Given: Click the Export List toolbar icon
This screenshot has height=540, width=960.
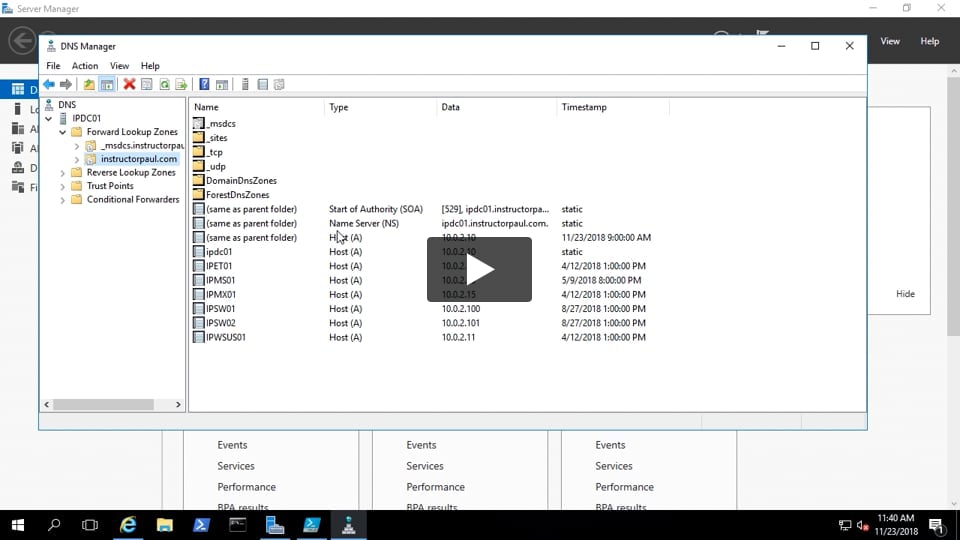Looking at the screenshot, I should coord(181,85).
